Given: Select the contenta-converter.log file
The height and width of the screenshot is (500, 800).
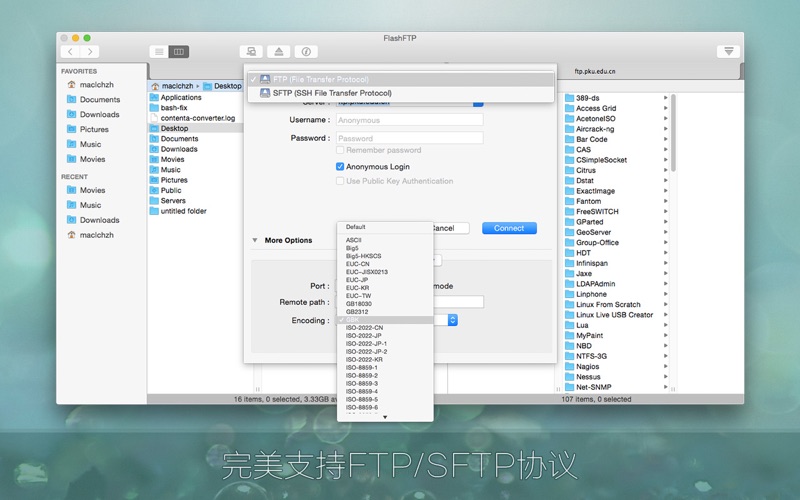Looking at the screenshot, I should (196, 118).
